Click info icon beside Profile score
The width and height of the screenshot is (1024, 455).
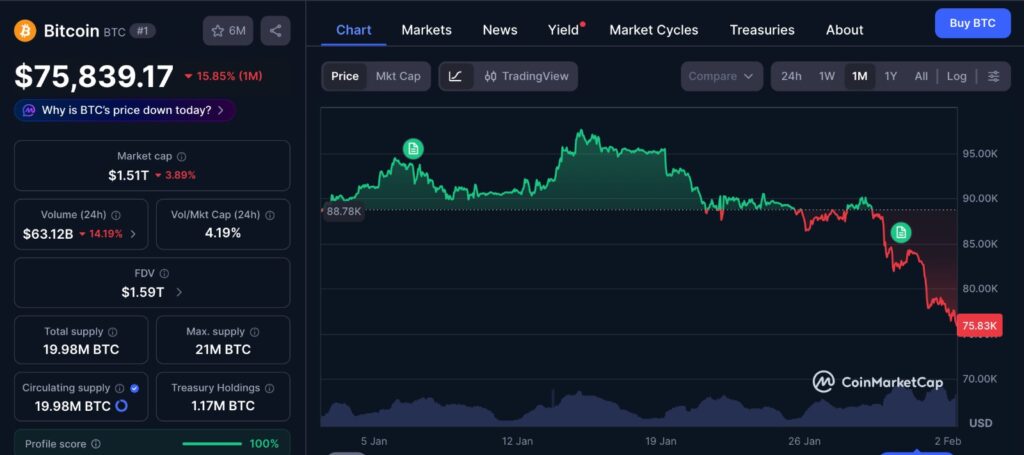[96, 444]
